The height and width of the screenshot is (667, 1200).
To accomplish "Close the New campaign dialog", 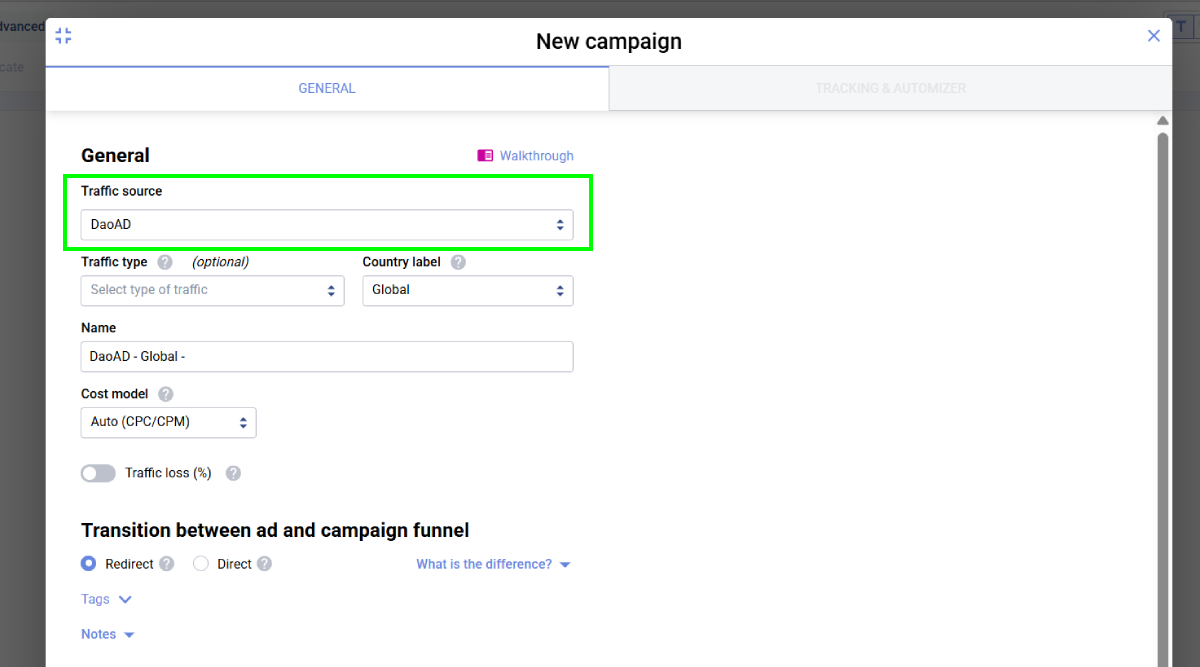I will 1153,36.
